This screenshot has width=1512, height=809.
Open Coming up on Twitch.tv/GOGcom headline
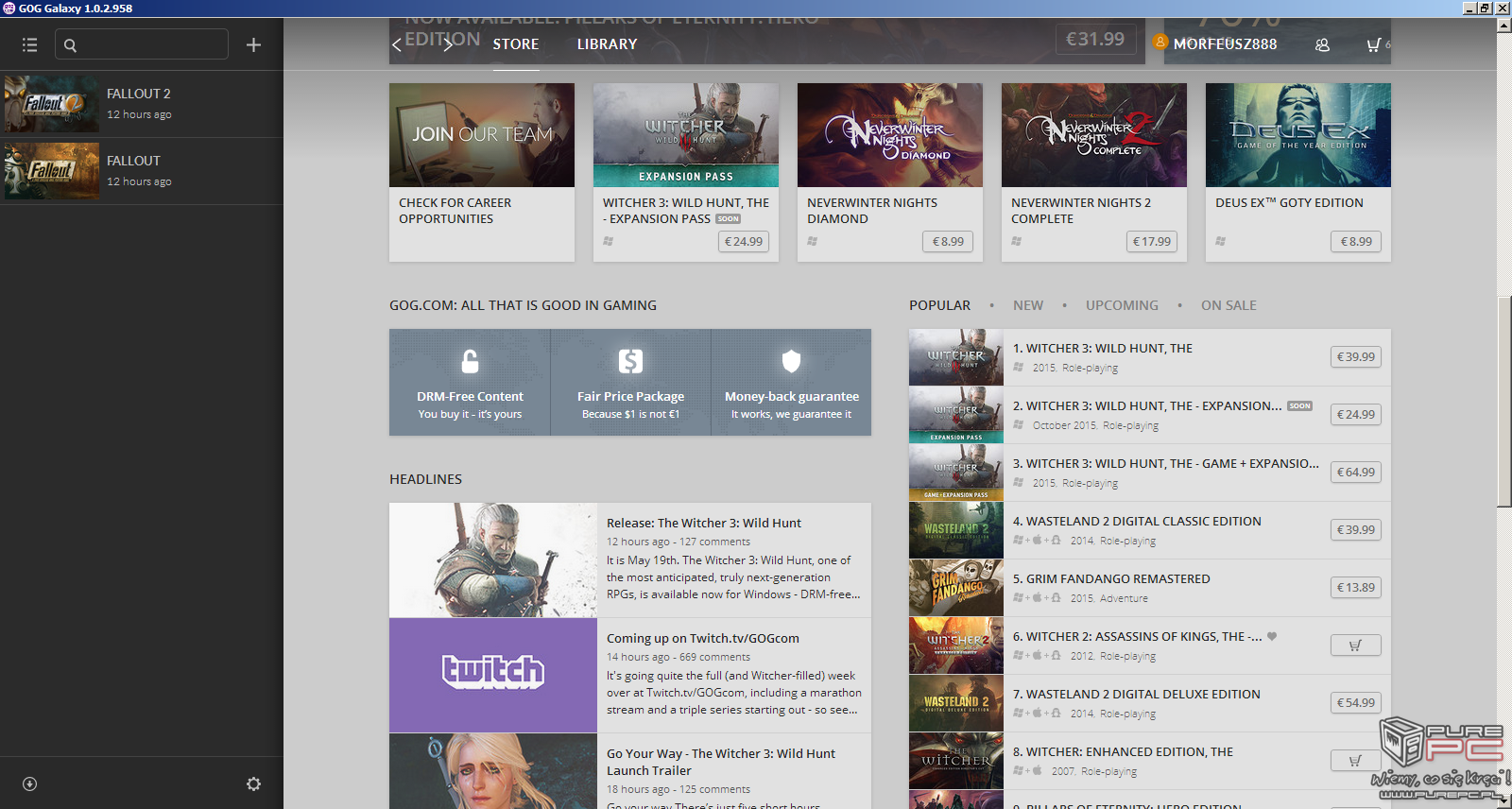click(x=703, y=638)
